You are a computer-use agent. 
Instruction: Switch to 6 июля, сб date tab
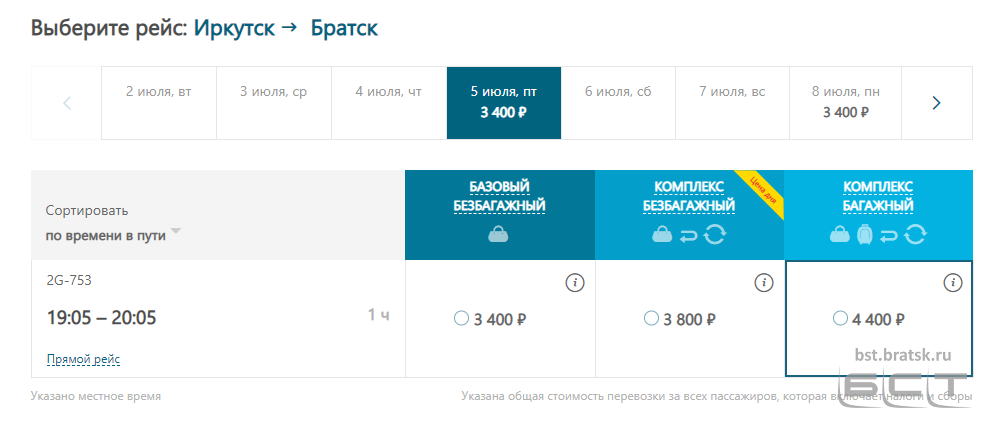tap(618, 103)
